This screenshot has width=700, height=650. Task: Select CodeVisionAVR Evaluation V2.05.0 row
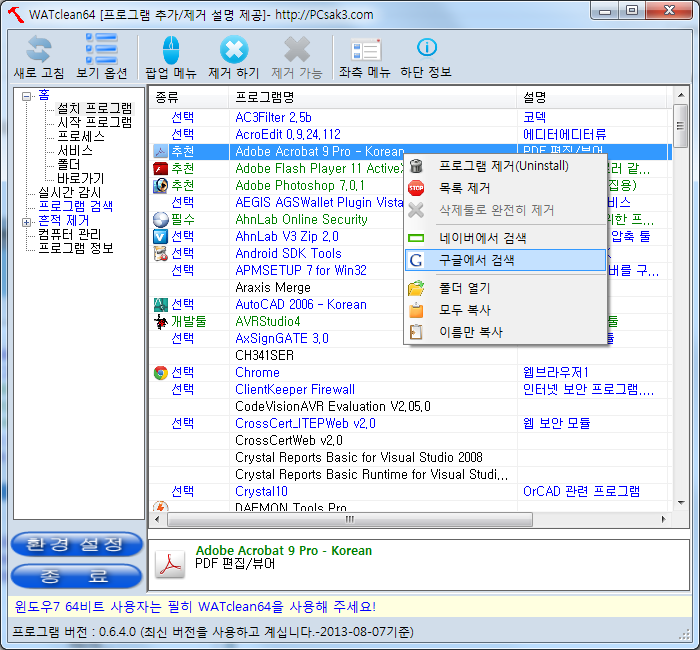click(410, 406)
